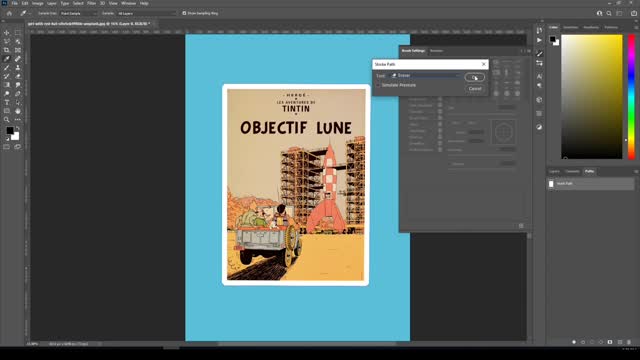Open the Edit Toolbar three-dots menu
Image resolution: width=640 pixels, height=360 pixels.
[18, 120]
